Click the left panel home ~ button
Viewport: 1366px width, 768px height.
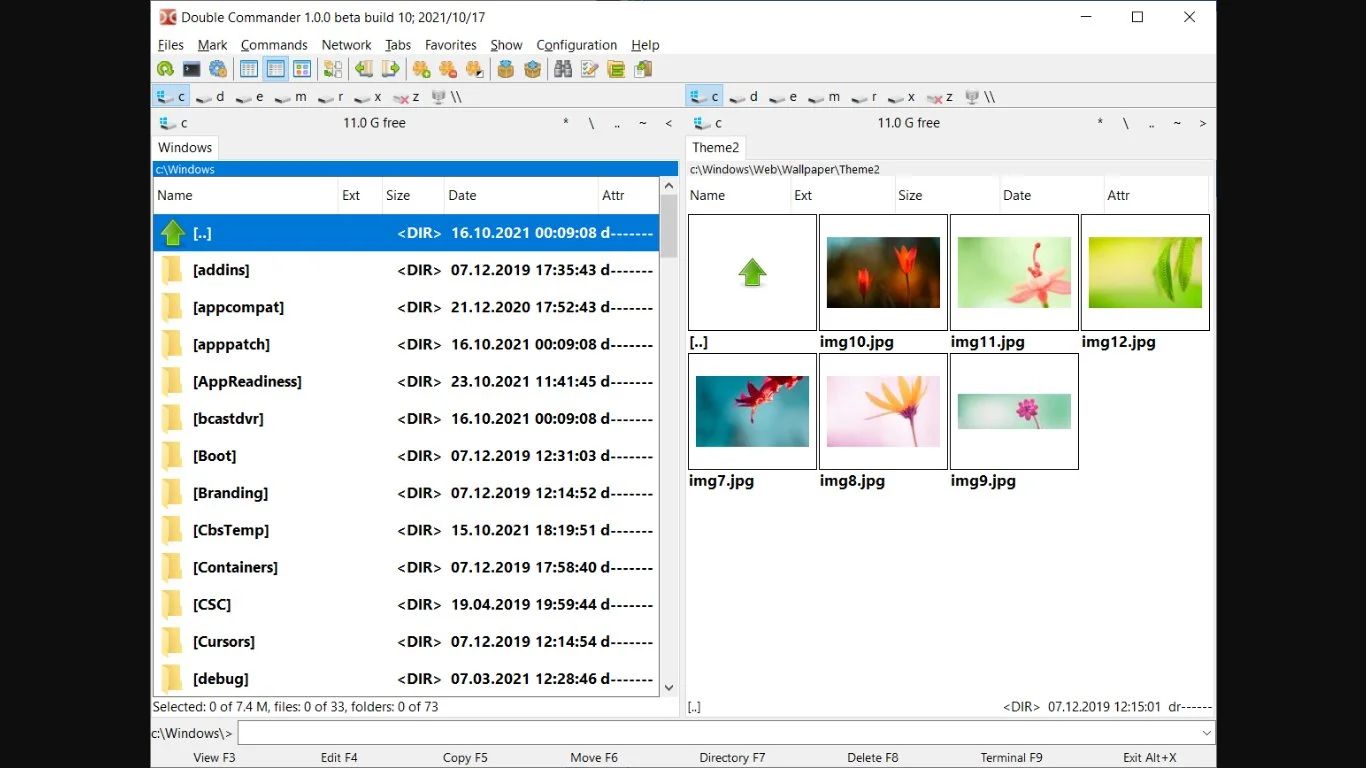tap(643, 123)
